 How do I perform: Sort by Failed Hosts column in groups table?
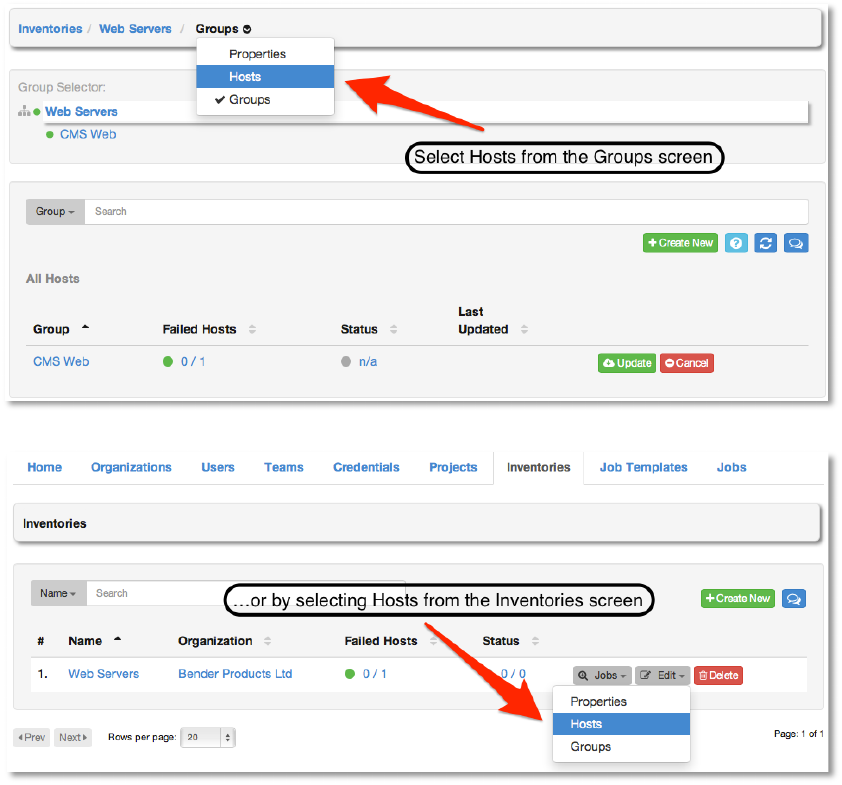[x=209, y=329]
